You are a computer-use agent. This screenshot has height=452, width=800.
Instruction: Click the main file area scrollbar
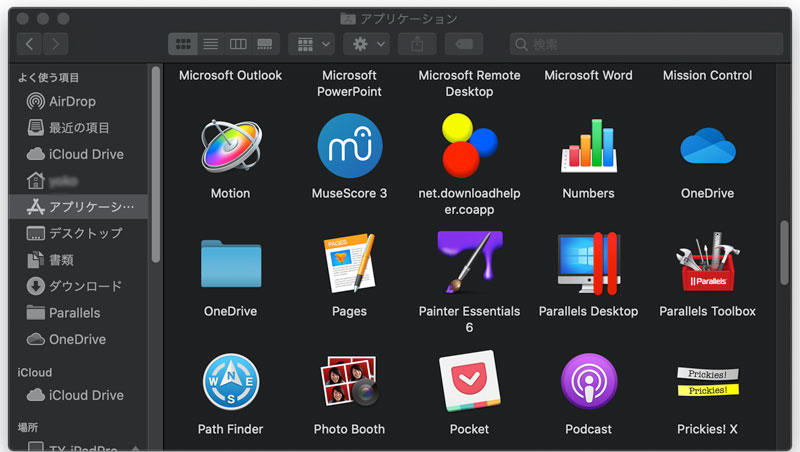(x=784, y=253)
